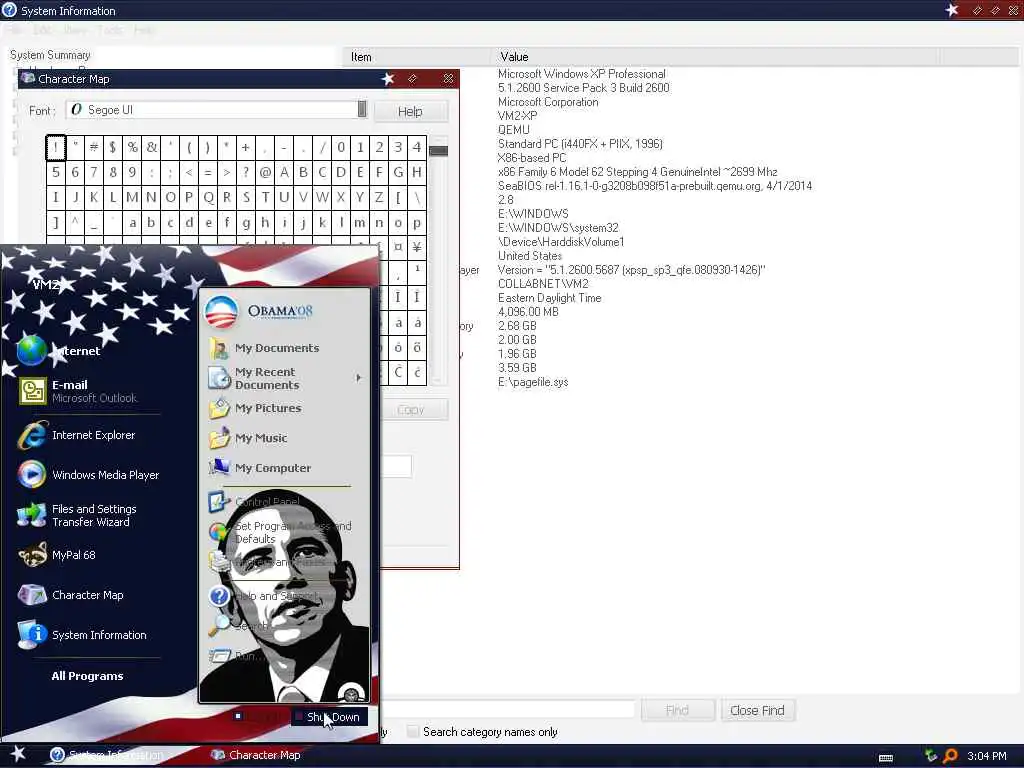Screen dimensions: 1024x768
Task: Click the Close Find button
Action: [758, 710]
